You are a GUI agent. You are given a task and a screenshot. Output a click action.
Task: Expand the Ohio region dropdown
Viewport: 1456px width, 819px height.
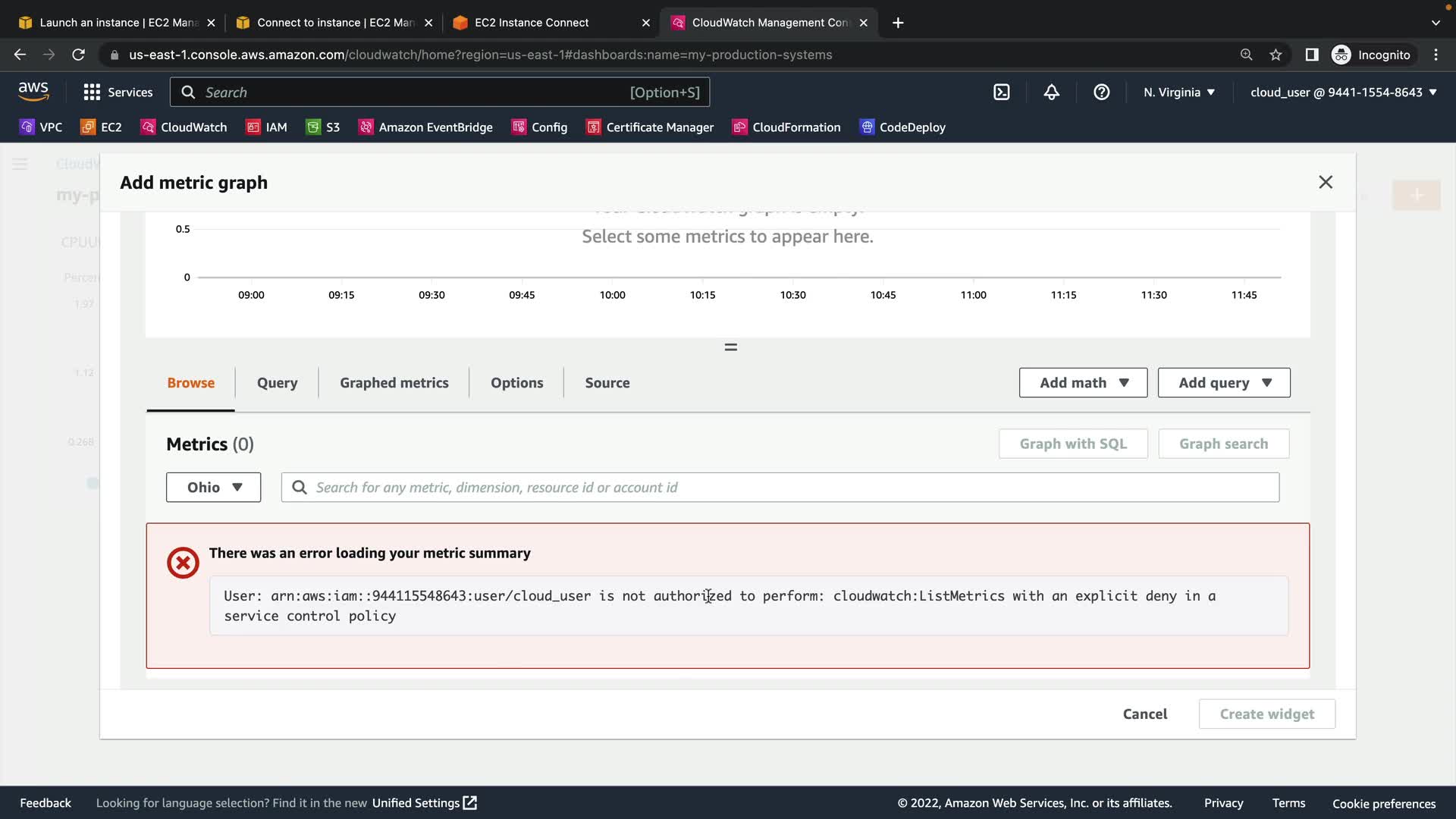click(213, 488)
